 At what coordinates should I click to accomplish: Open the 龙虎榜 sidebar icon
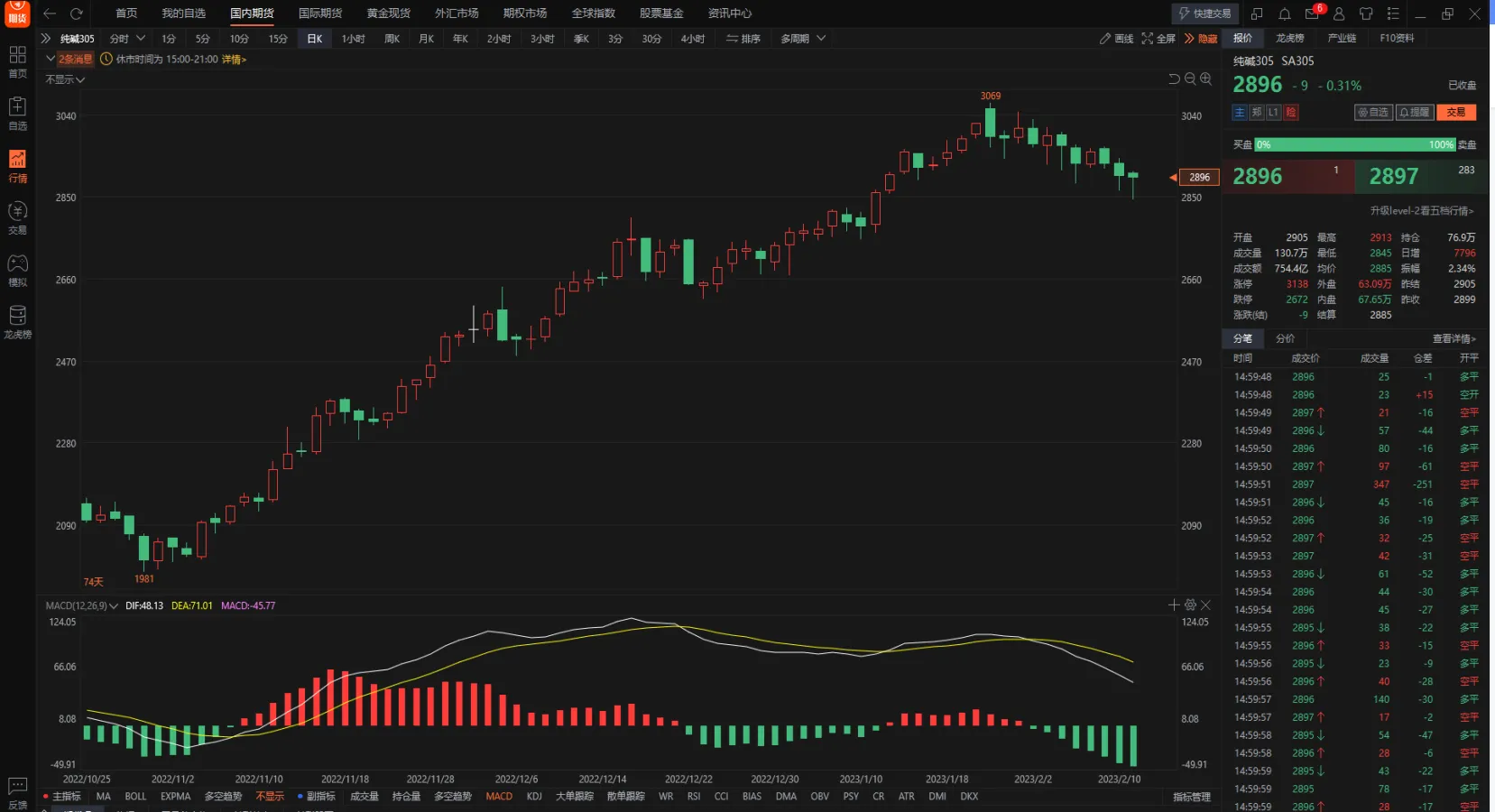click(x=17, y=322)
